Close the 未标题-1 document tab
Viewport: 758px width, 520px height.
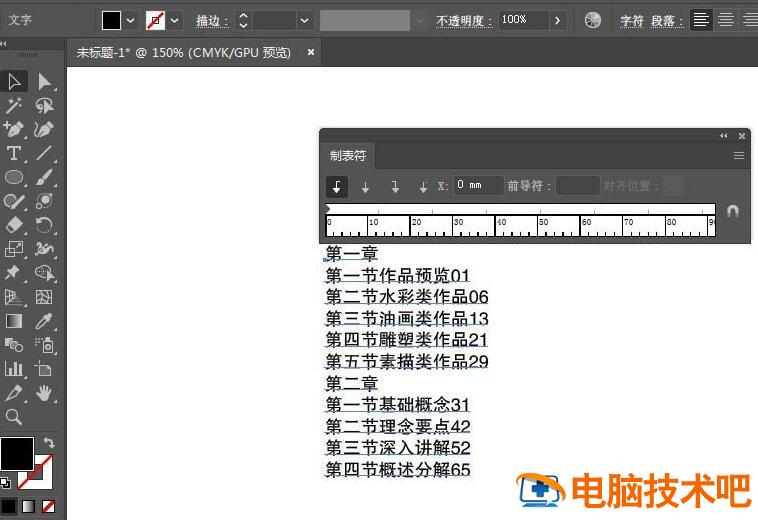311,52
